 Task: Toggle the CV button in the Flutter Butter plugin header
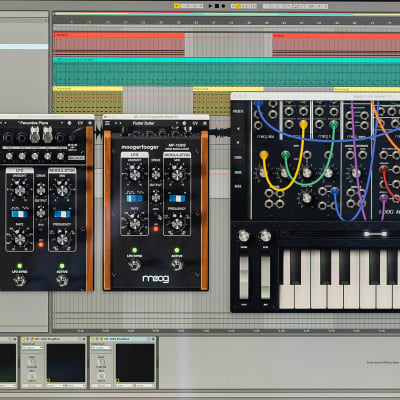[x=195, y=123]
